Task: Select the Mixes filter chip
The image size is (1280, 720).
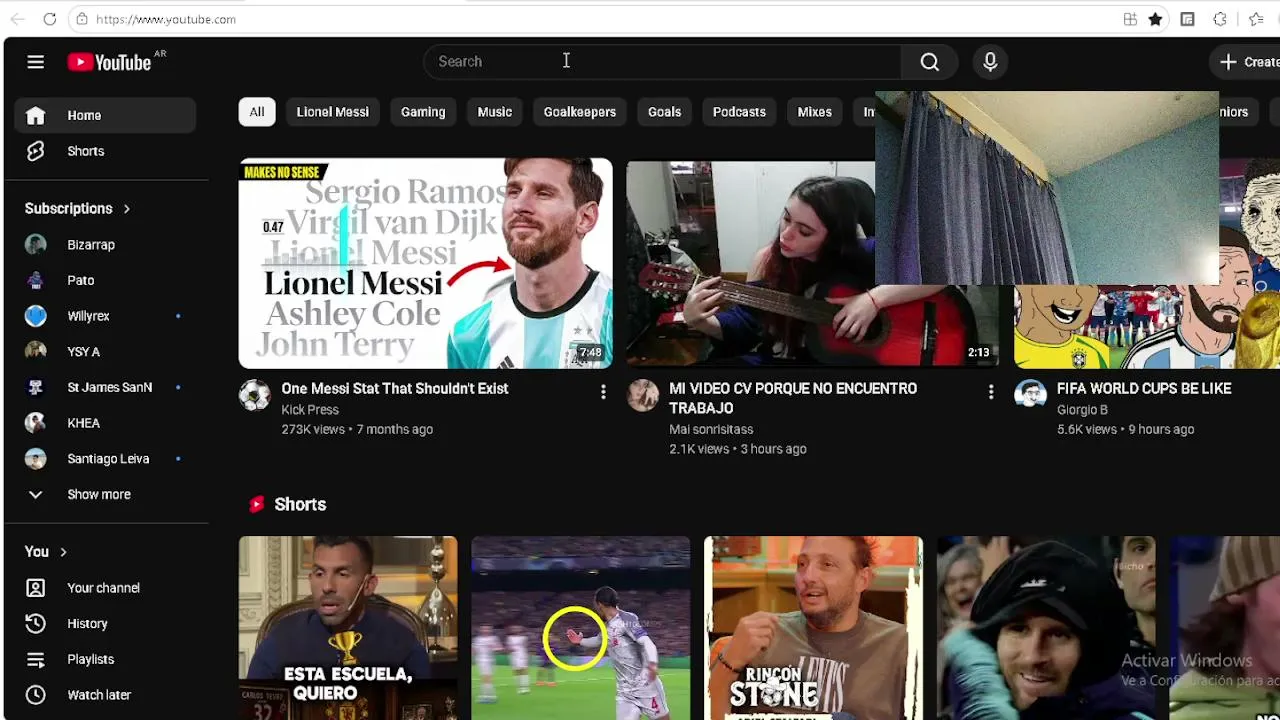Action: coord(815,112)
